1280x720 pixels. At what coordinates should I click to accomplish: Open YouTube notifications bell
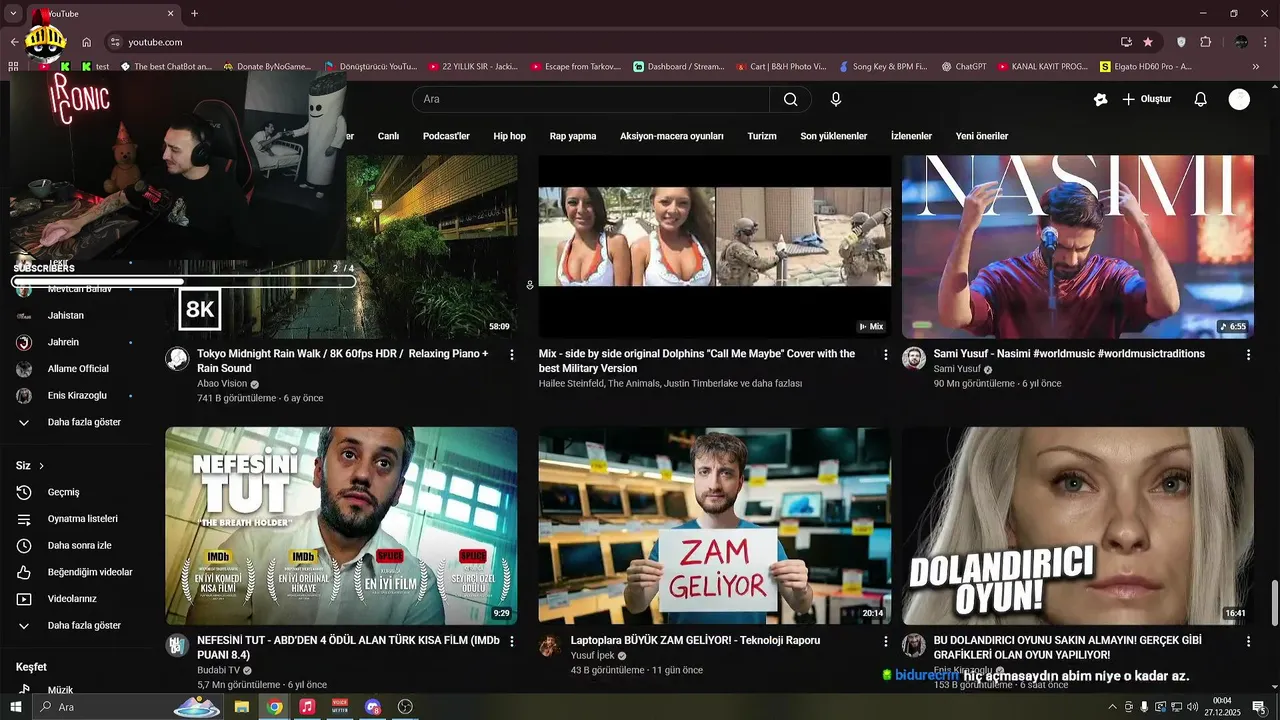[x=1201, y=99]
